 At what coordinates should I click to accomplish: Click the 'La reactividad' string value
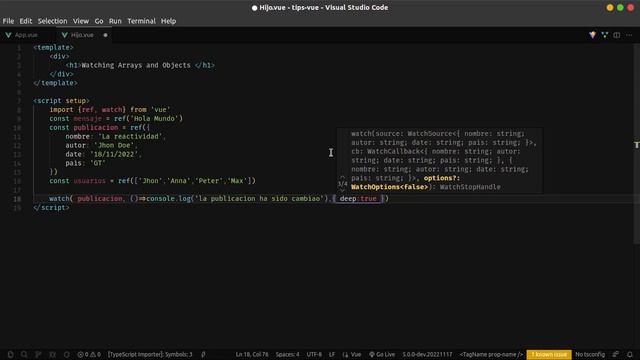(130, 136)
